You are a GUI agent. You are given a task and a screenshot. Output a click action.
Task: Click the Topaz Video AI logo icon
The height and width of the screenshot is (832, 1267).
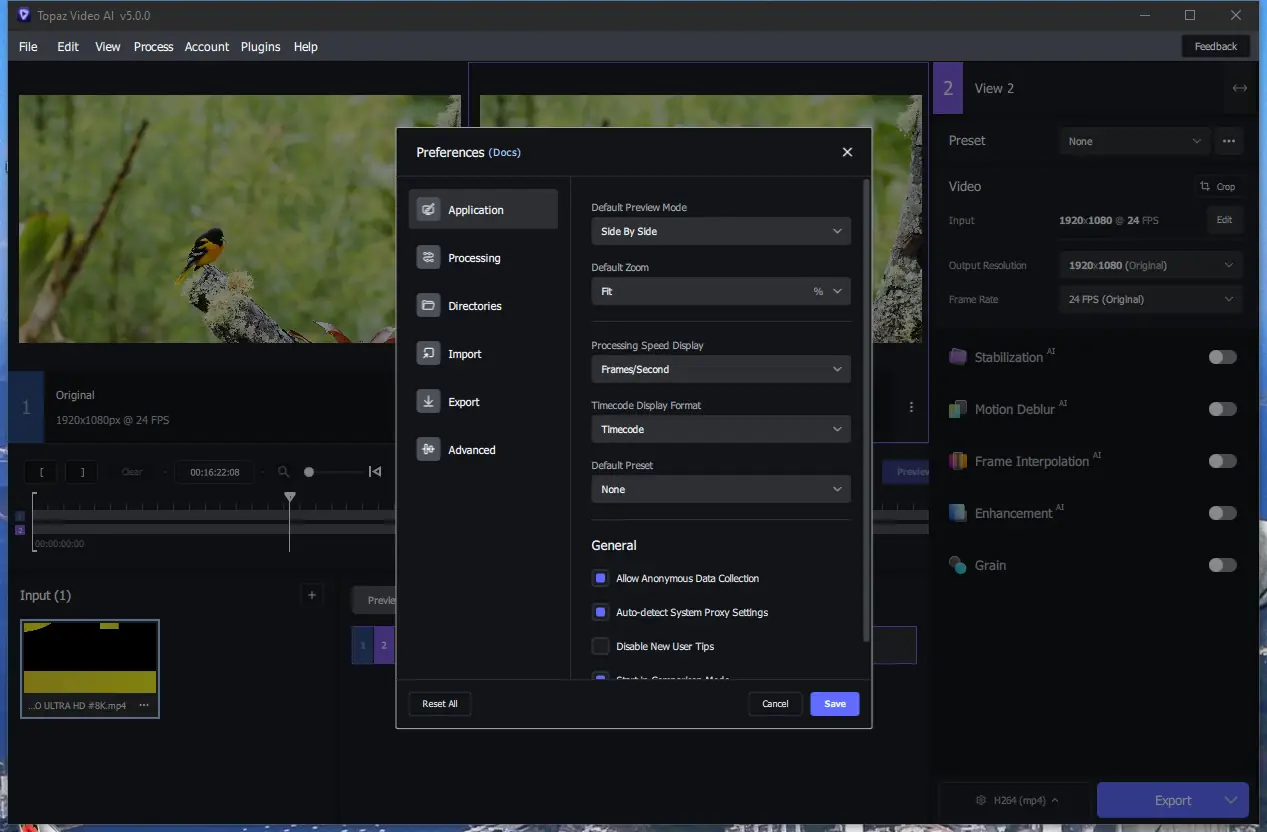(23, 15)
